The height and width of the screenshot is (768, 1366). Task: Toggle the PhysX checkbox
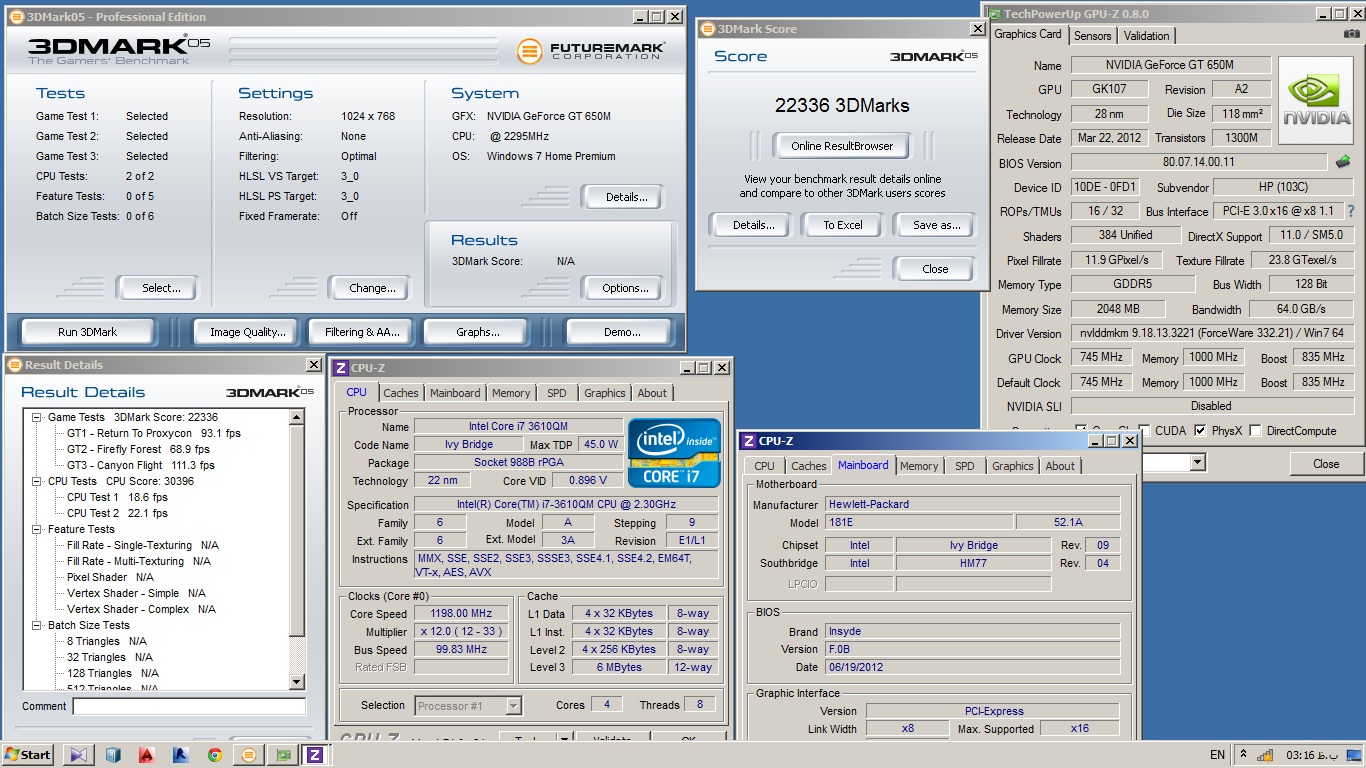tap(1200, 431)
